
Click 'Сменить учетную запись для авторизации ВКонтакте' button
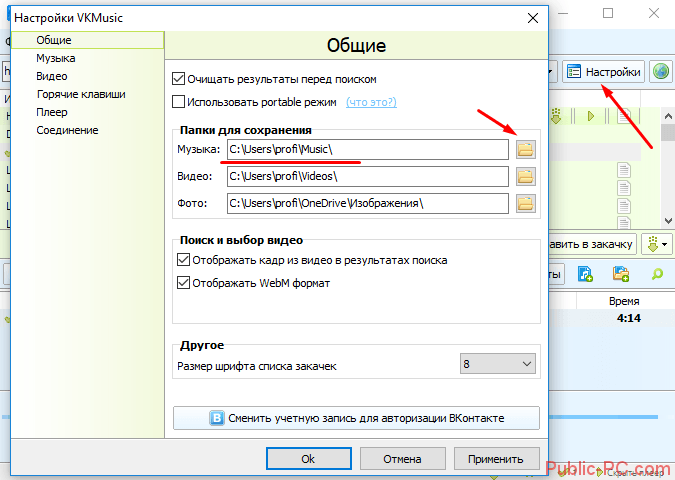click(x=356, y=418)
